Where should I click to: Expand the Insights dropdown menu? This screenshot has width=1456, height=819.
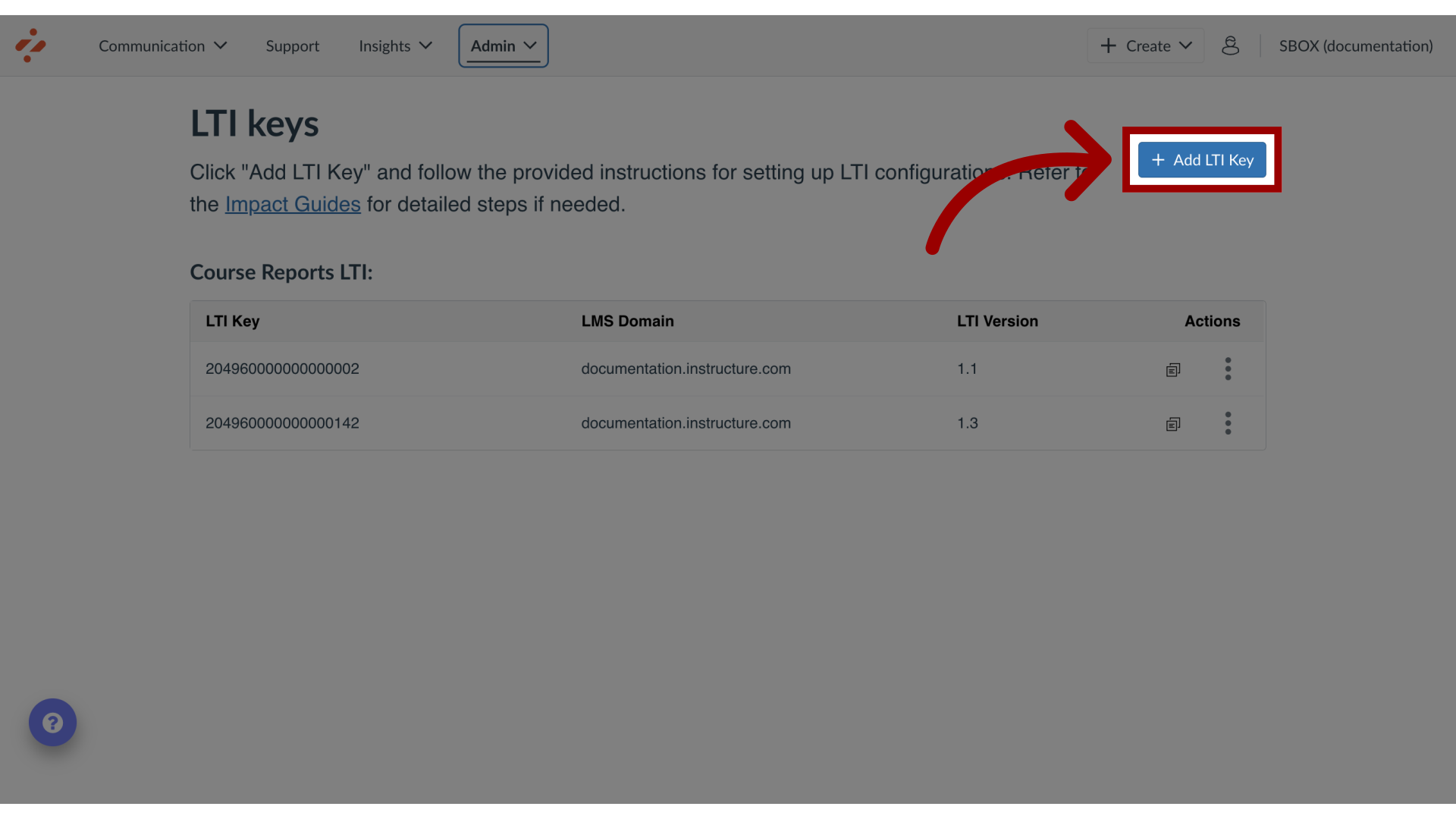pyautogui.click(x=395, y=45)
